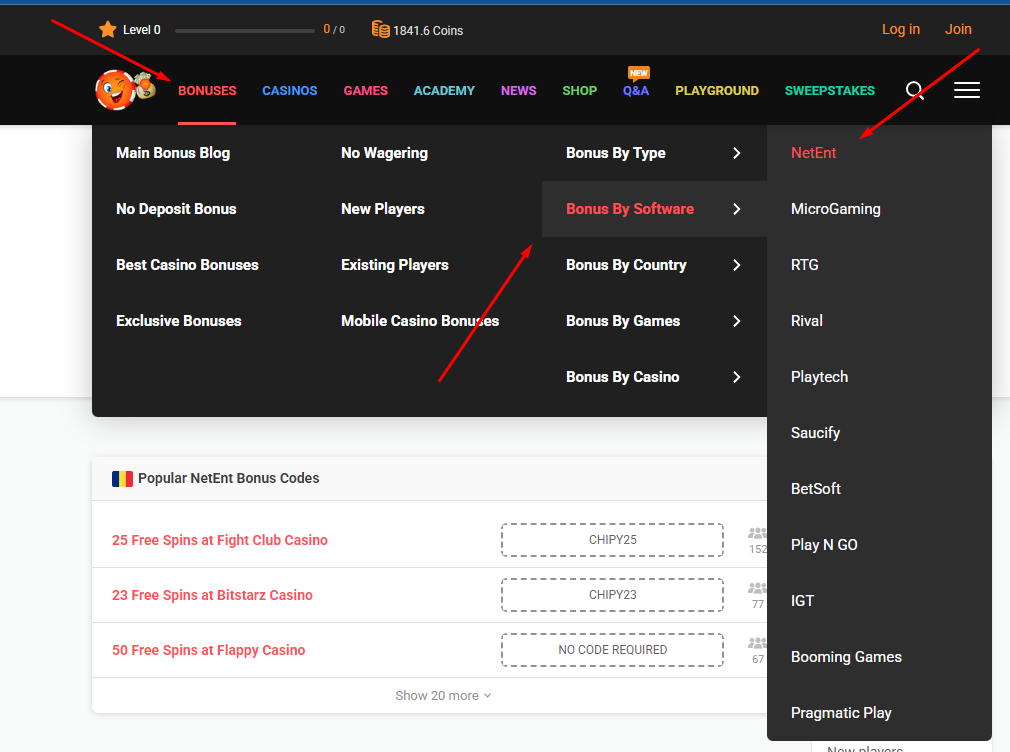The image size is (1010, 752).
Task: Click users icon beside CHIPY25 code
Action: tap(757, 535)
